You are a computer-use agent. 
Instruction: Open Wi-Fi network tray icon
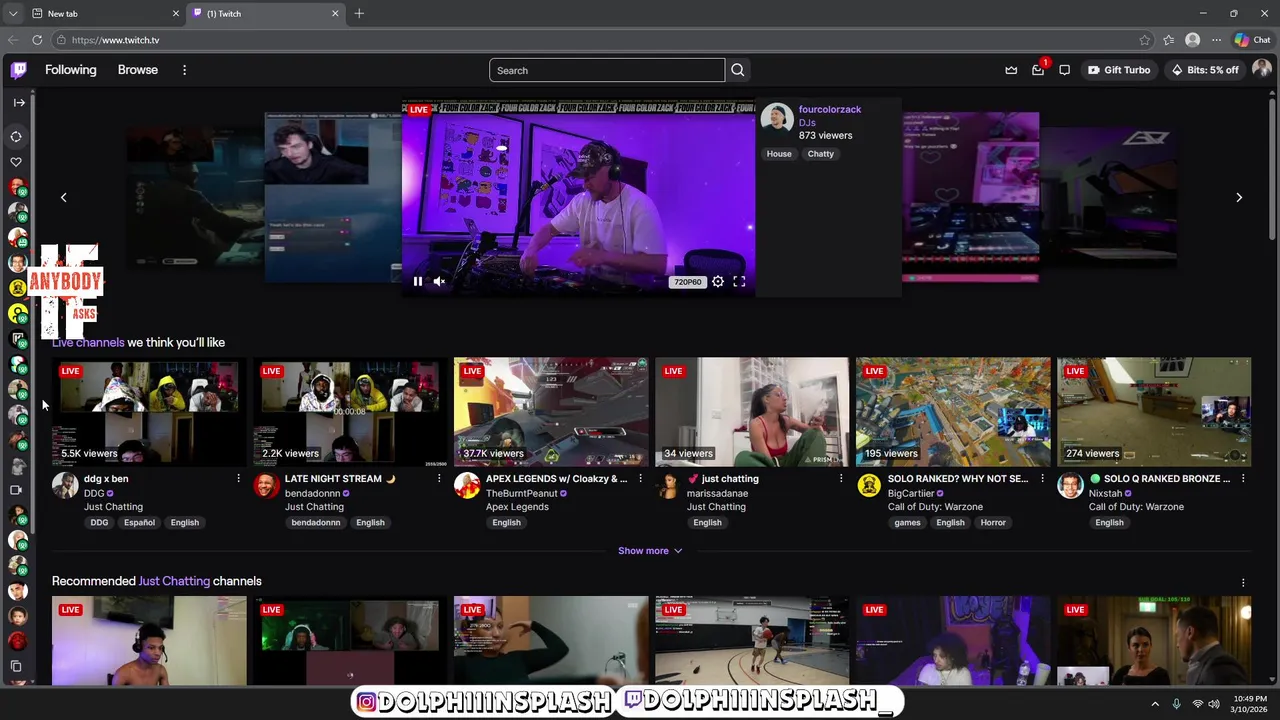1197,704
